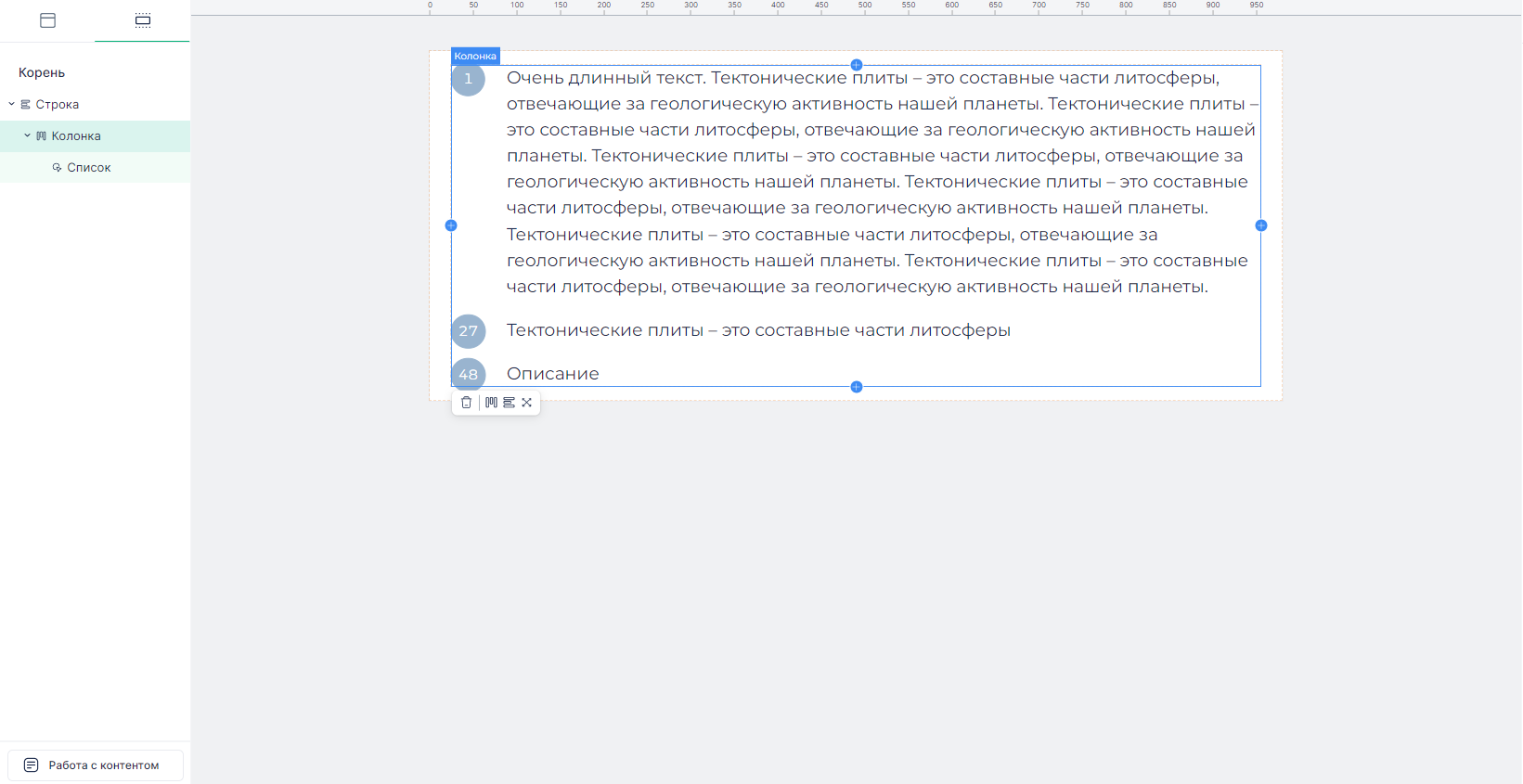
Task: Collapse the Колонка tree node
Action: 28,135
